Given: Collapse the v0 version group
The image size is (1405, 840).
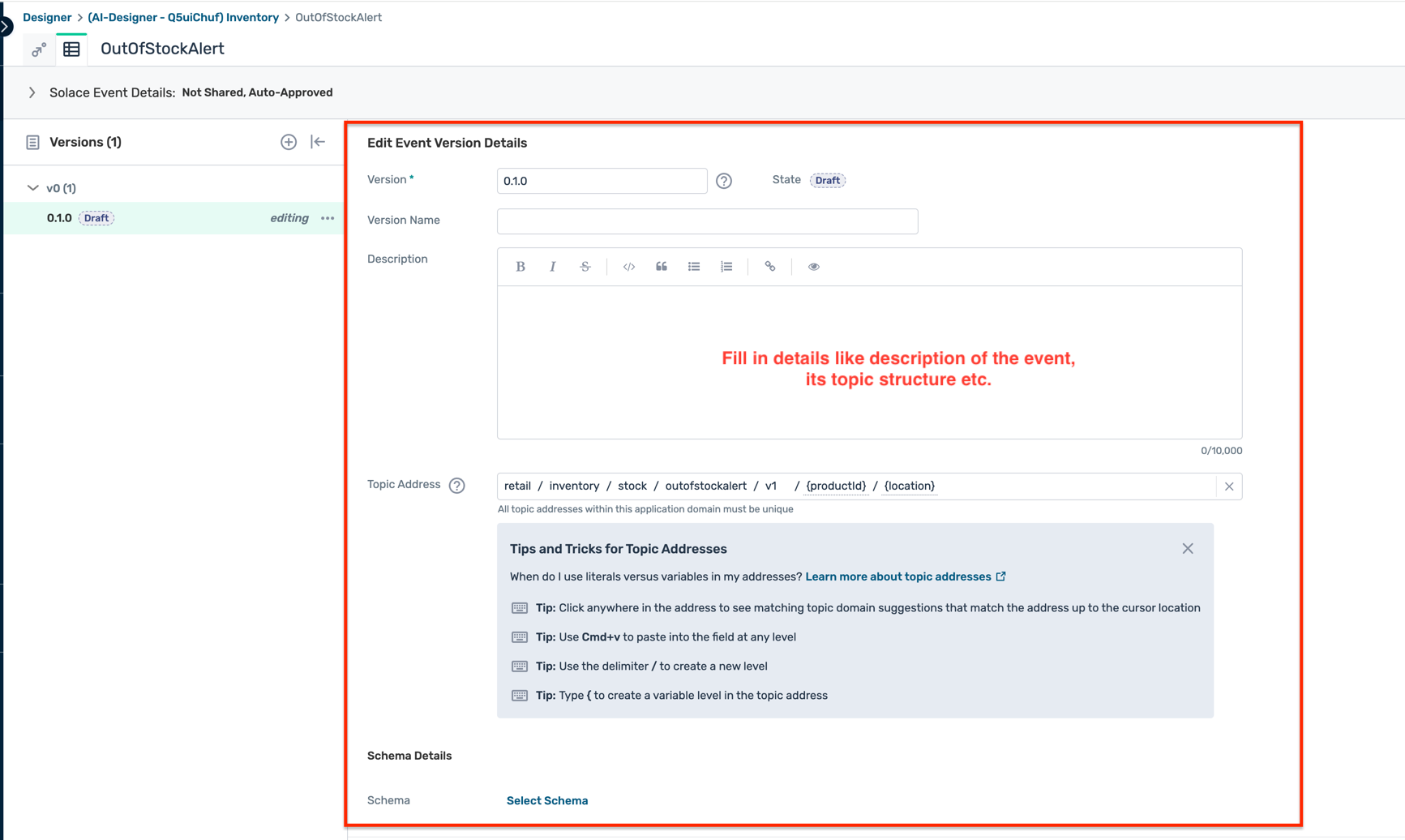Looking at the screenshot, I should pos(32,188).
